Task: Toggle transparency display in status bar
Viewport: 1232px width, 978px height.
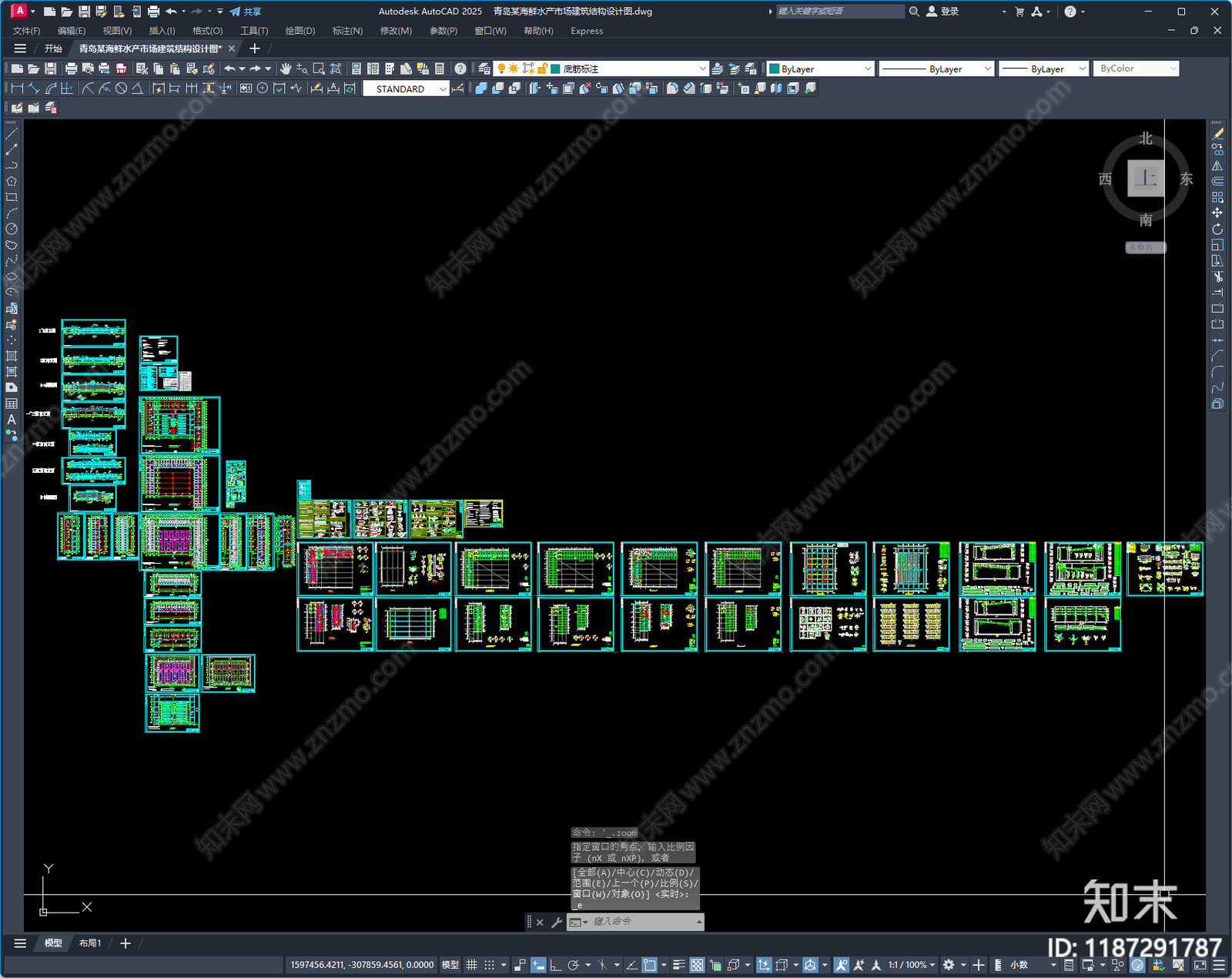Action: (x=697, y=965)
